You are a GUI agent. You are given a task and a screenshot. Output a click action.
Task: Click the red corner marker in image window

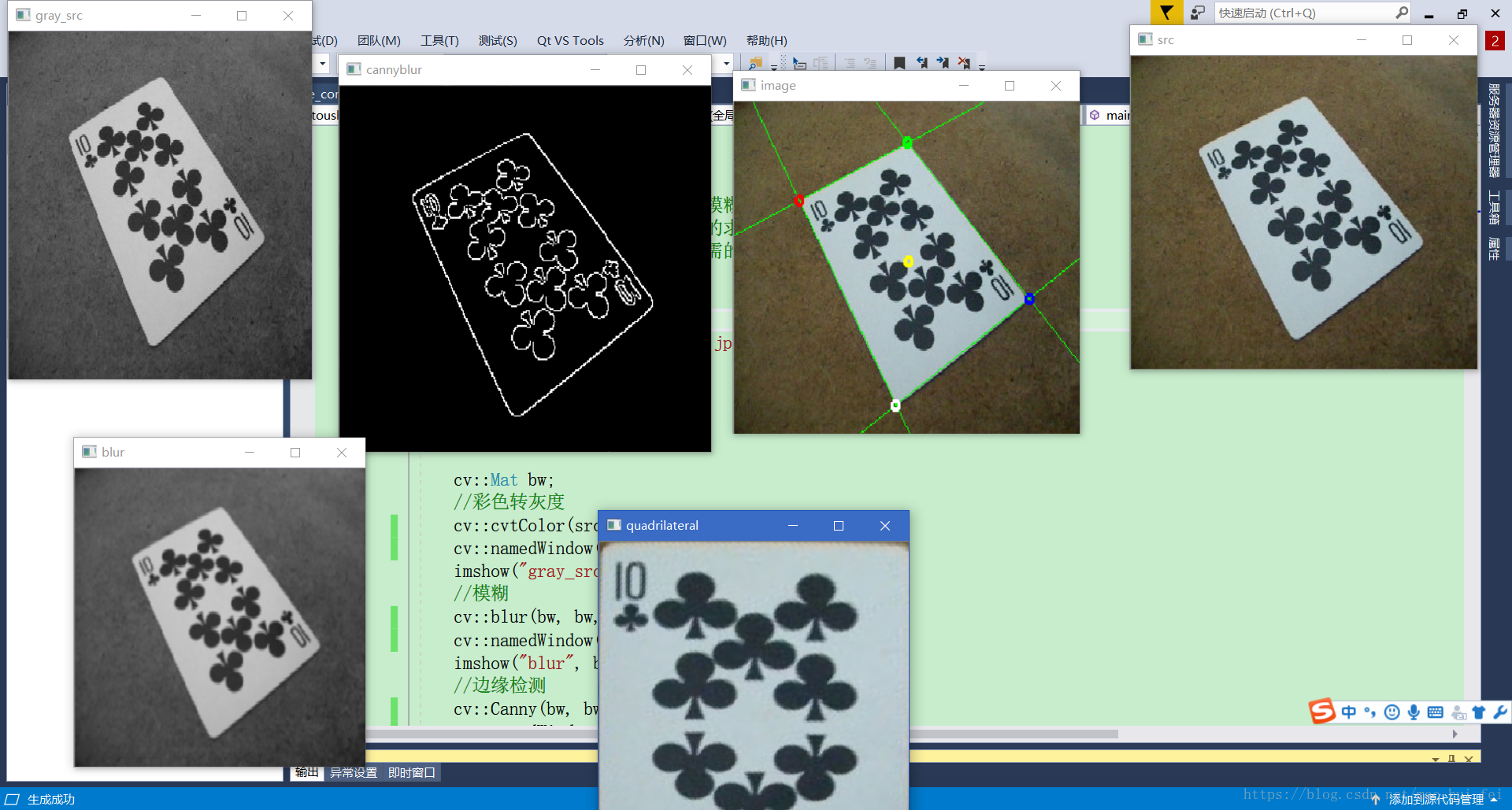[x=799, y=201]
